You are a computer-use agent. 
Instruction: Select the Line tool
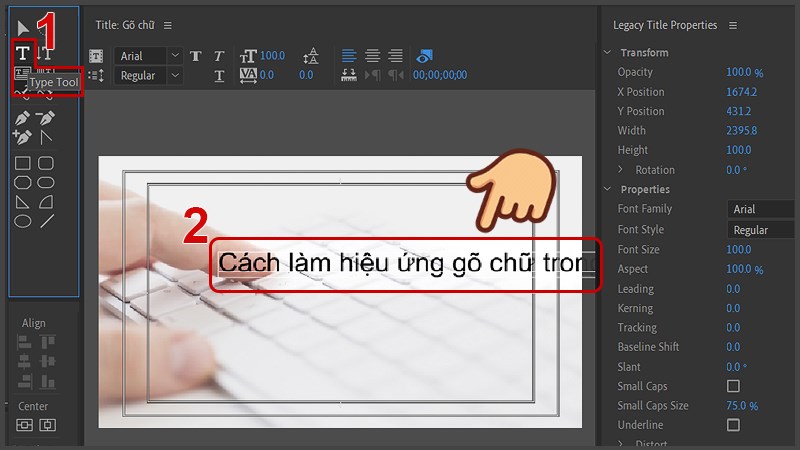pyautogui.click(x=46, y=221)
